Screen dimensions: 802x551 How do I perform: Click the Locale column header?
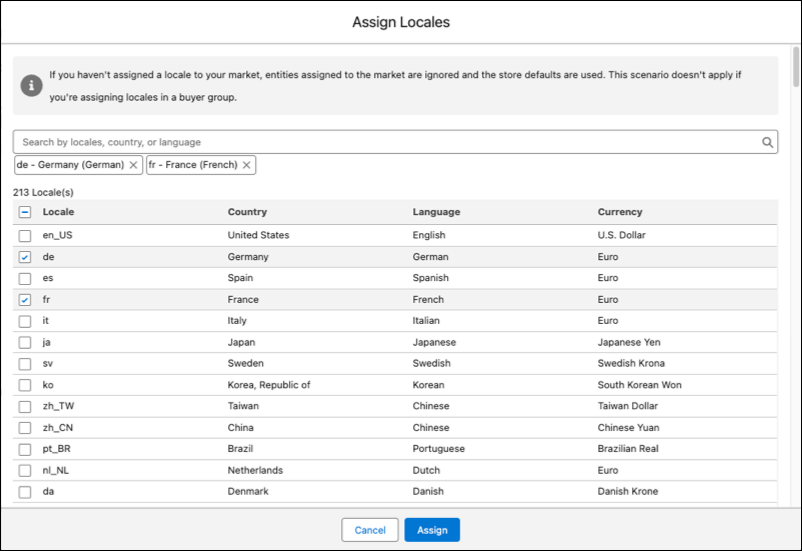pyautogui.click(x=58, y=212)
